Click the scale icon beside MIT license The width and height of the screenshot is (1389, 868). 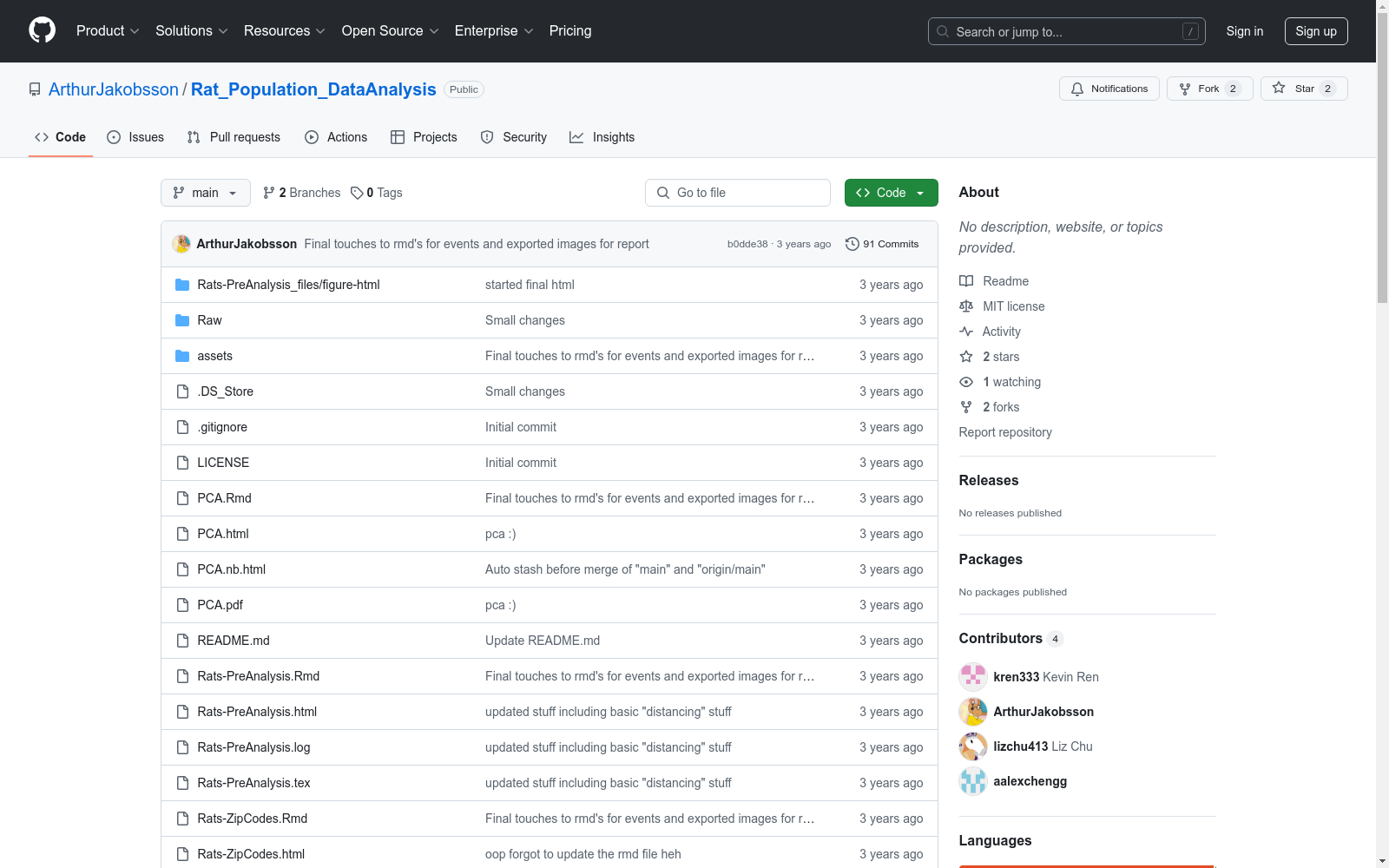[966, 306]
